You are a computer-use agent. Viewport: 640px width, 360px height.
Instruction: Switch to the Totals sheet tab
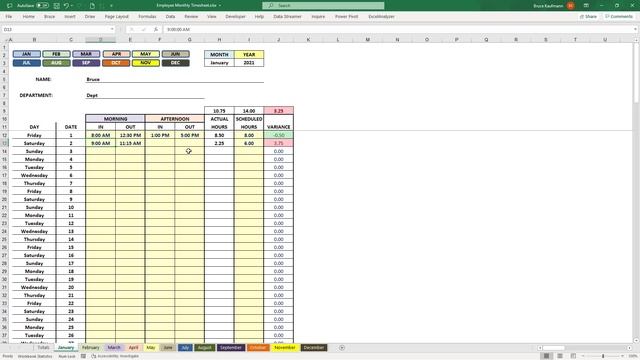tap(43, 348)
